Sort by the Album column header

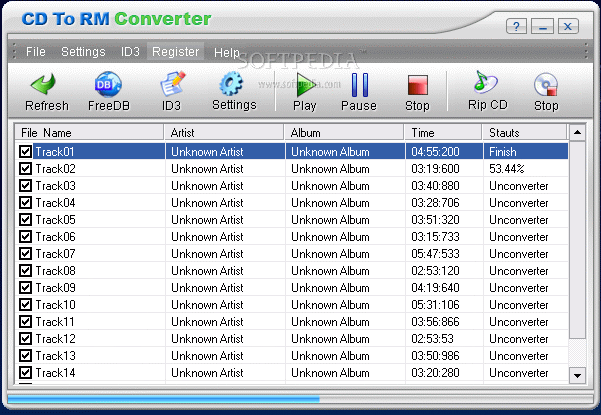[344, 133]
